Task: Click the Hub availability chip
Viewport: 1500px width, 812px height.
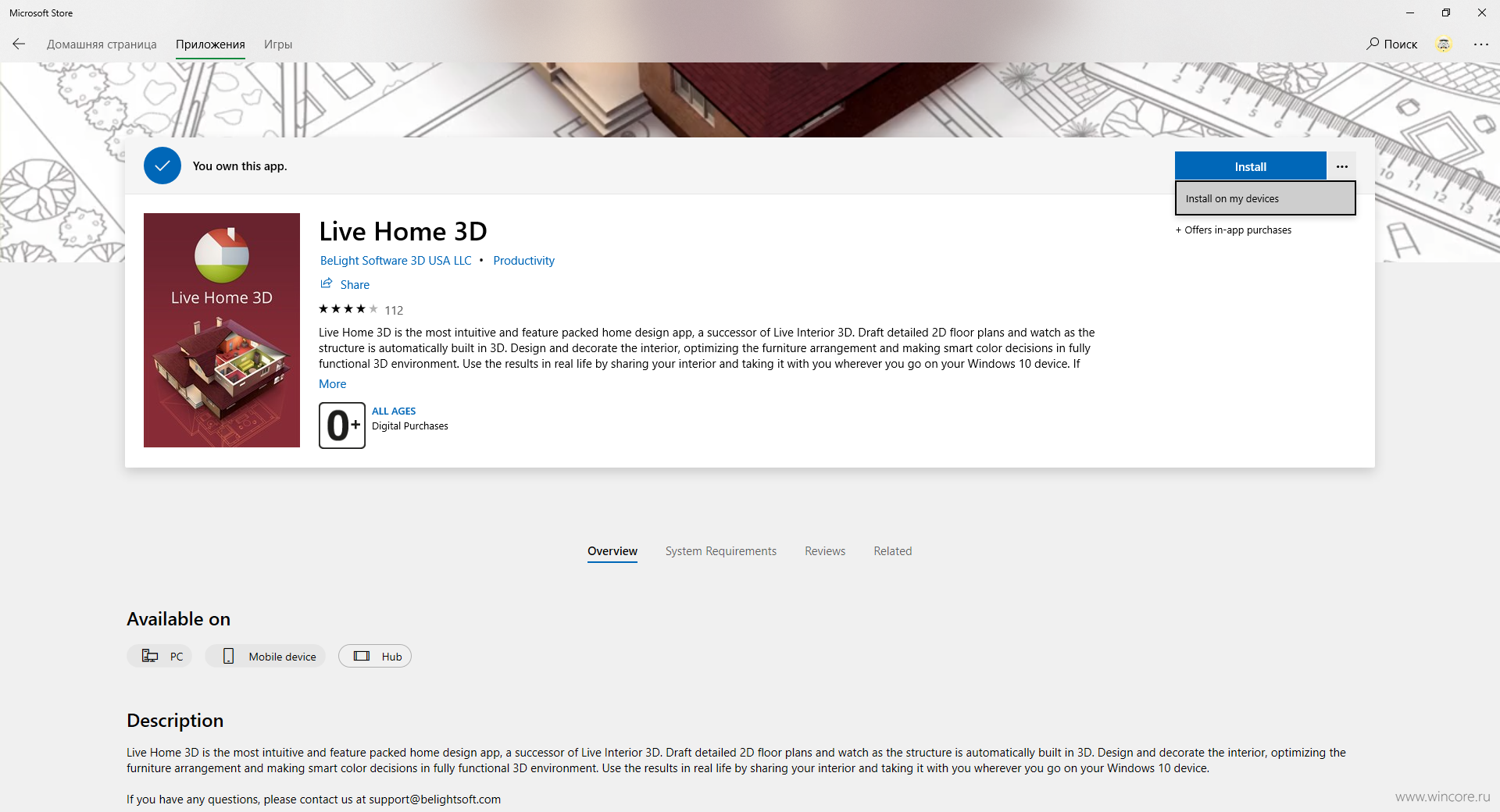Action: [x=375, y=657]
